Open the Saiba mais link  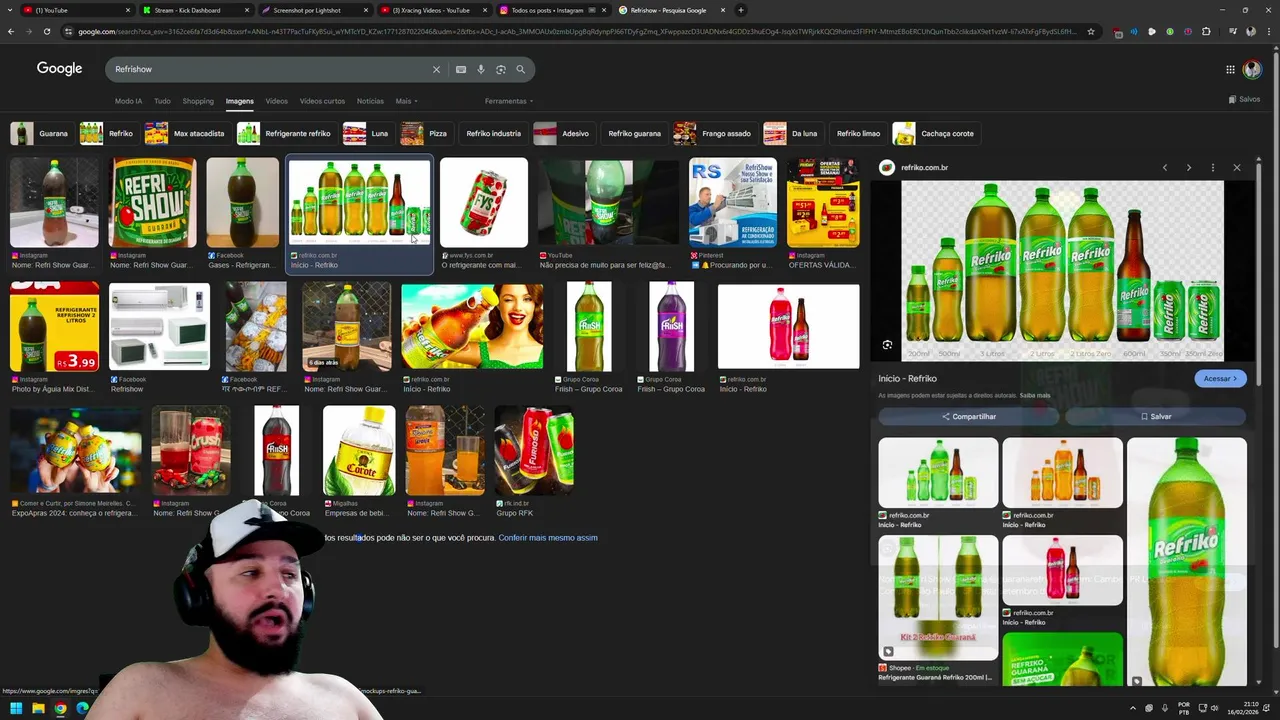coord(1035,396)
